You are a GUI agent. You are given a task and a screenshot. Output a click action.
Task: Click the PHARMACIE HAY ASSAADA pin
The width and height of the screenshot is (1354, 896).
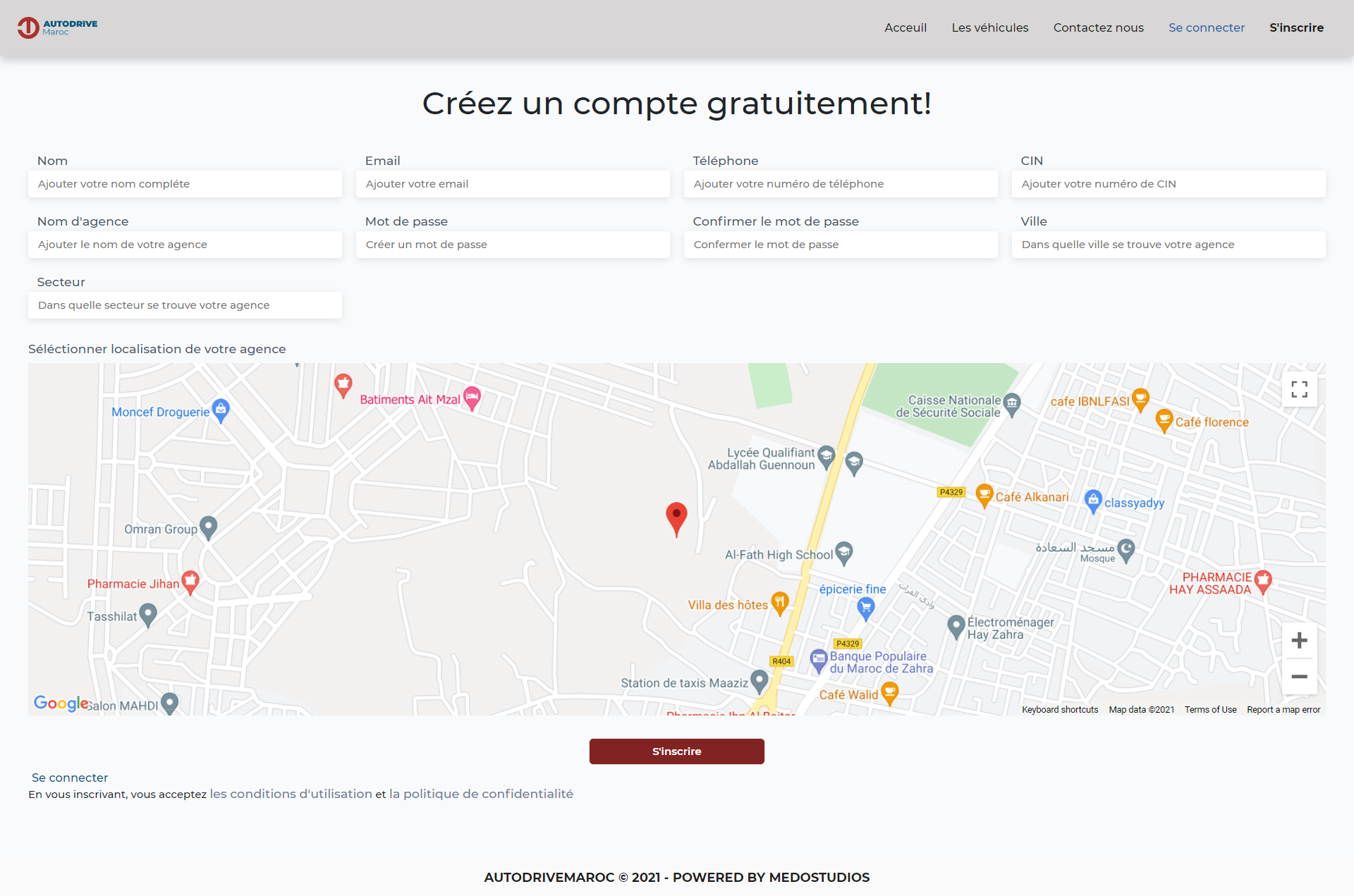1263,582
